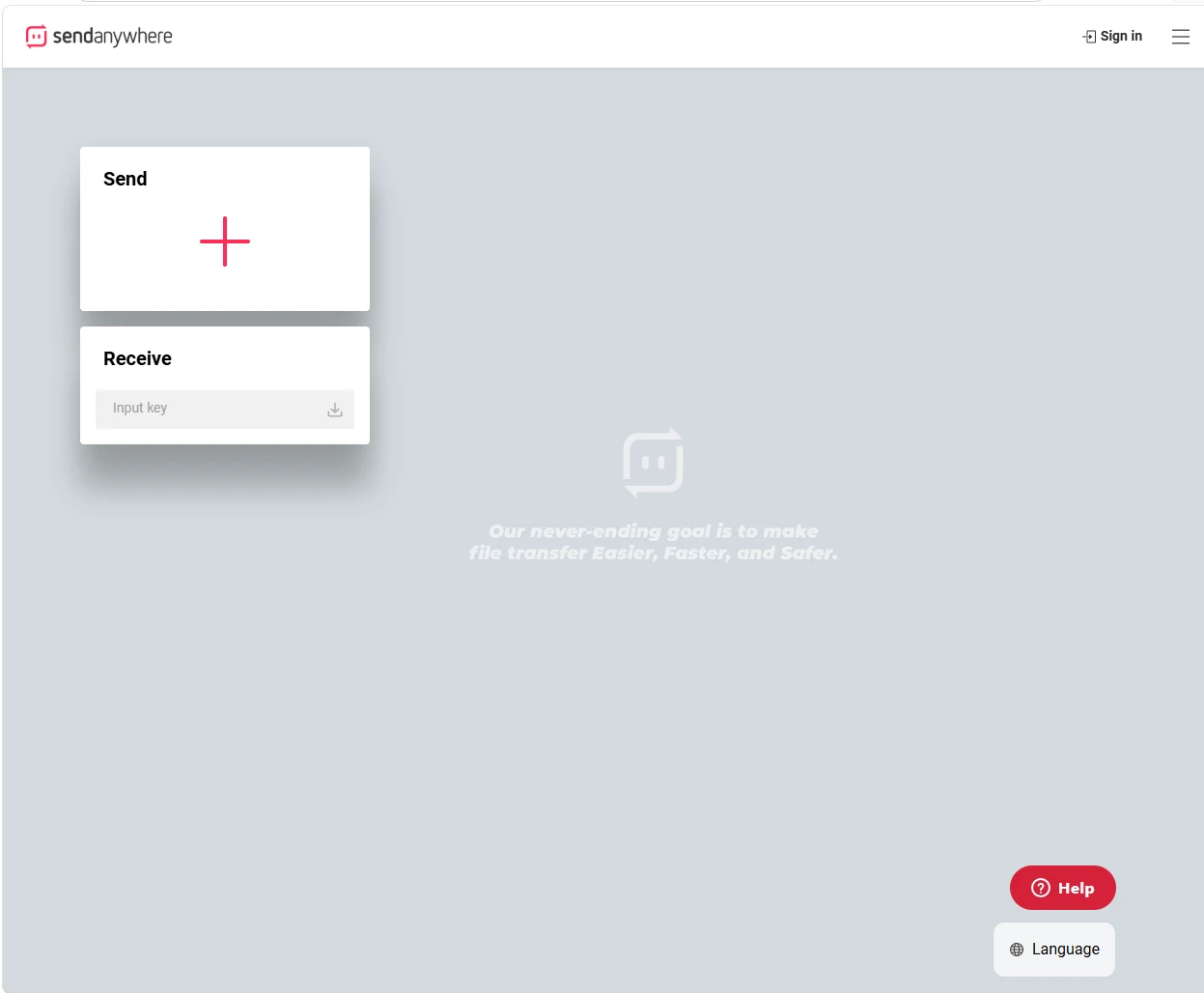Viewport: 1204px width, 993px height.
Task: Select the Send card heading
Action: (126, 179)
